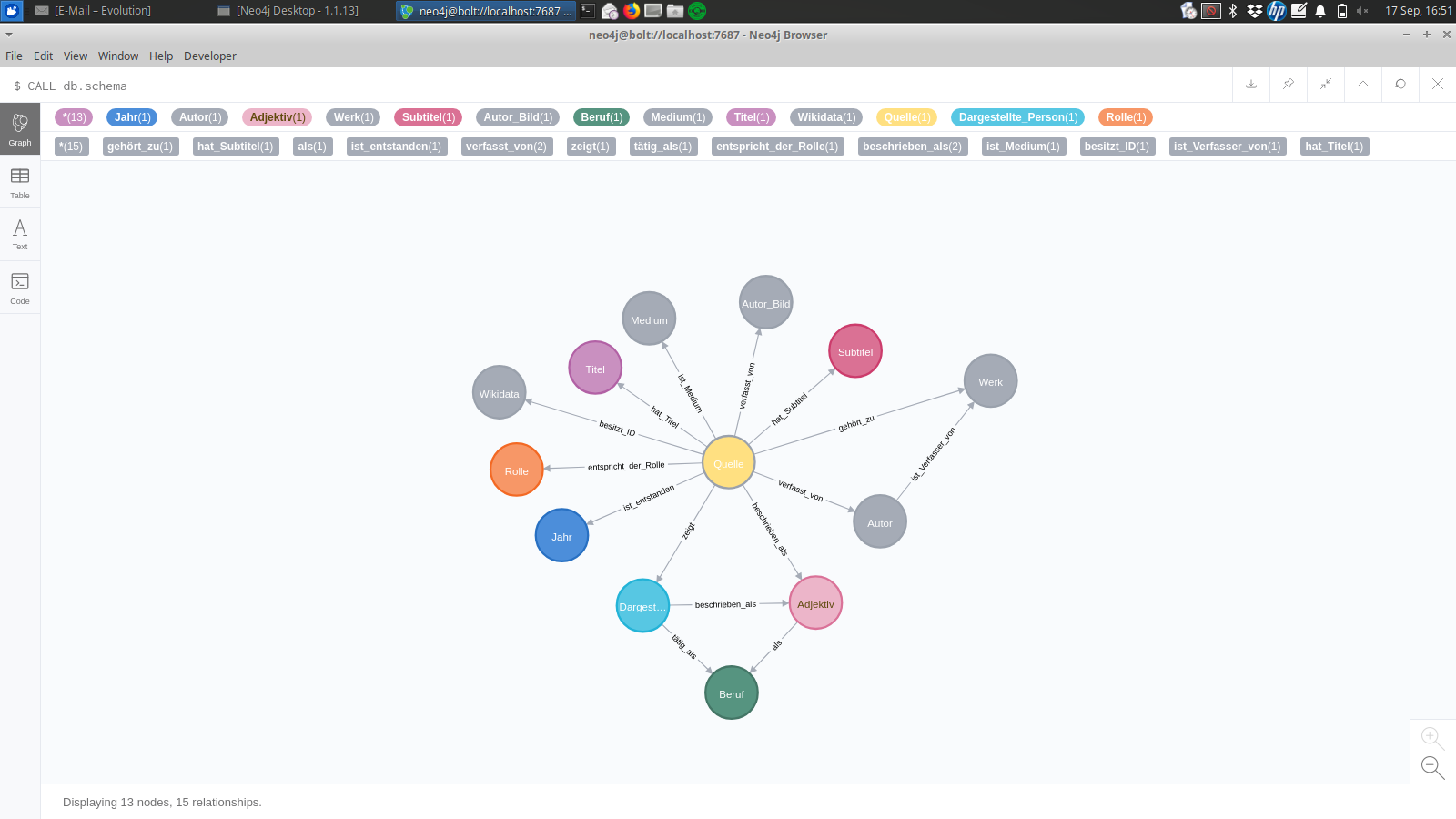This screenshot has height=819, width=1456.
Task: Open the Table view
Action: pos(20,182)
